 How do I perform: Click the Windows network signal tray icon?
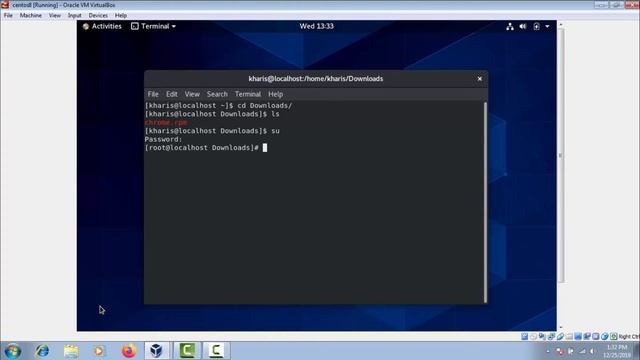coord(582,351)
